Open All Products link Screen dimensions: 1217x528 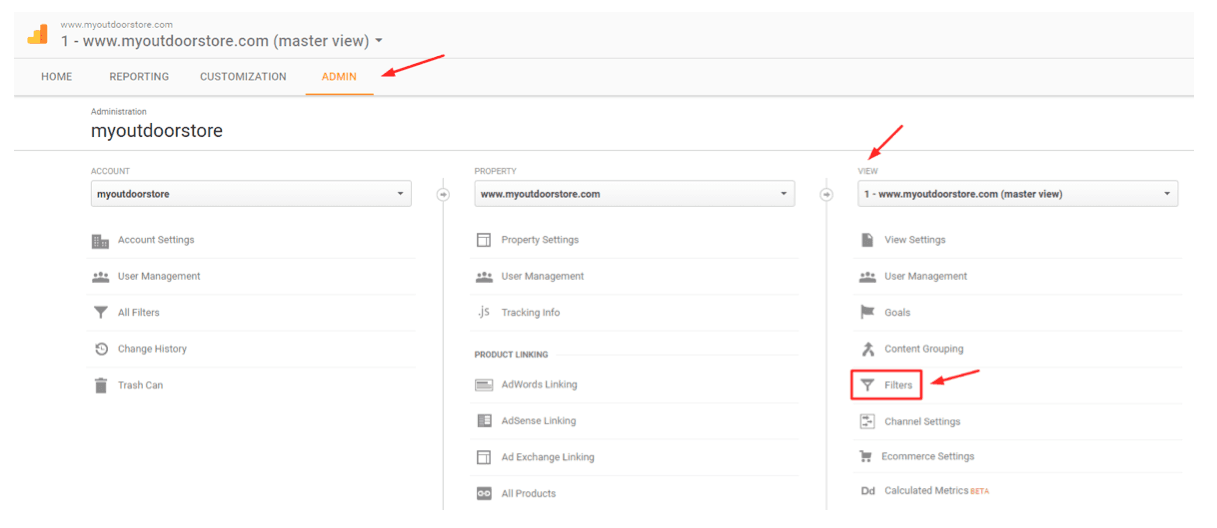pos(529,494)
